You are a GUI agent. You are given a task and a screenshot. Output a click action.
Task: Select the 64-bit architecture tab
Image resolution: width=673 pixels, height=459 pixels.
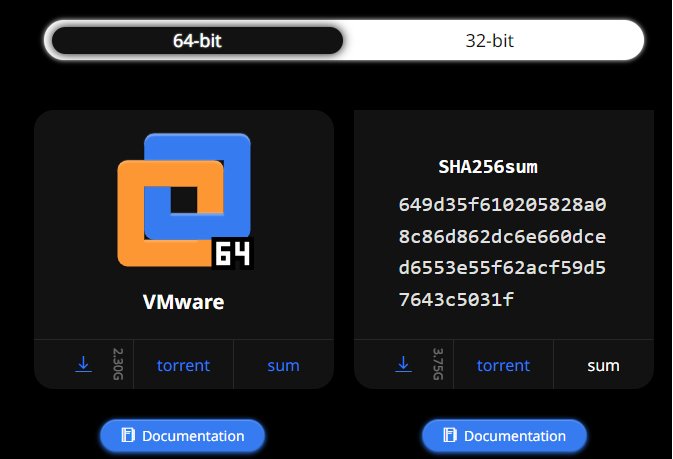click(197, 41)
